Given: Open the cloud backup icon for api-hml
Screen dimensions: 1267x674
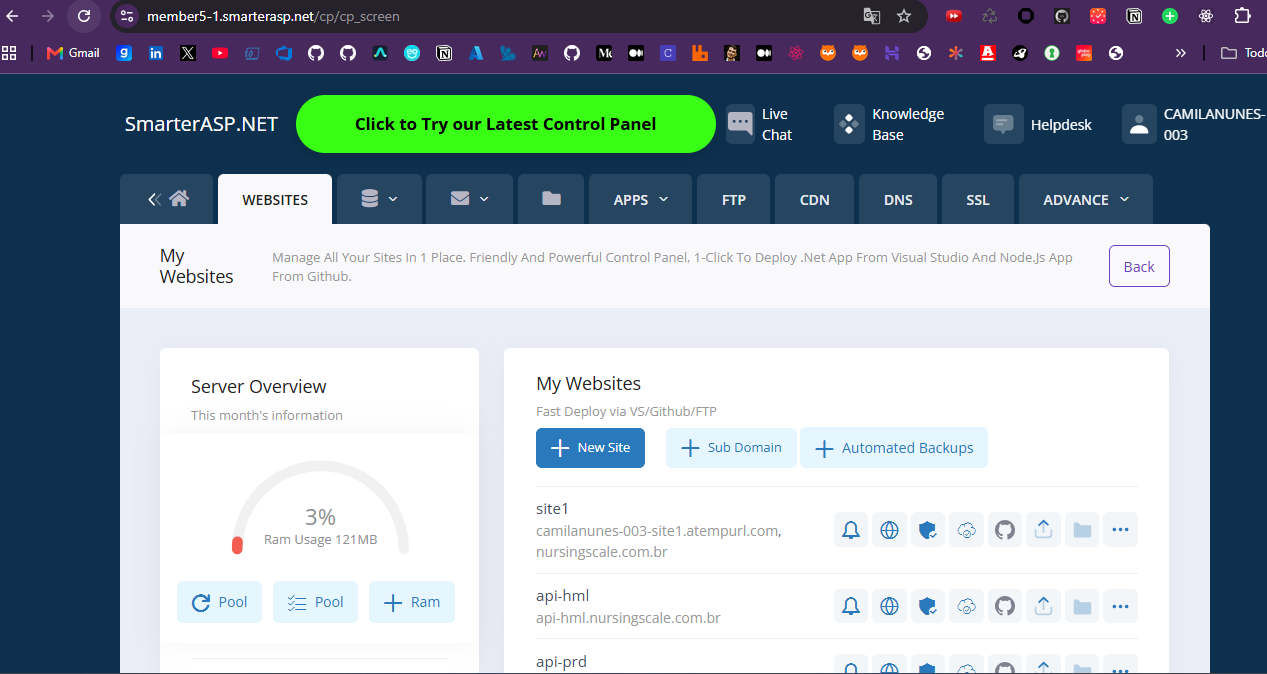Looking at the screenshot, I should 966,606.
